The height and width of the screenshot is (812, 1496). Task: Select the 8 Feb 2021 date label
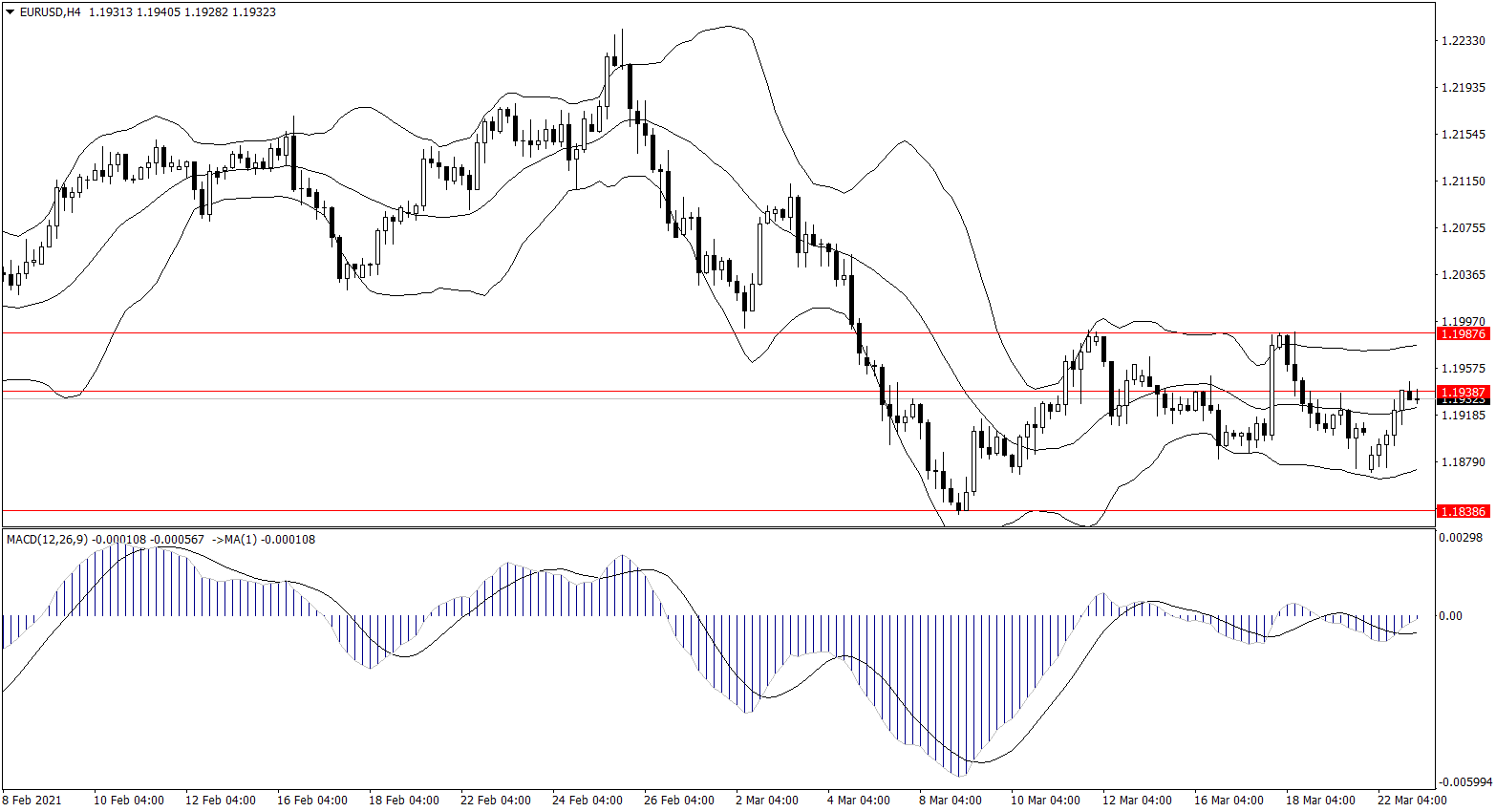point(32,800)
